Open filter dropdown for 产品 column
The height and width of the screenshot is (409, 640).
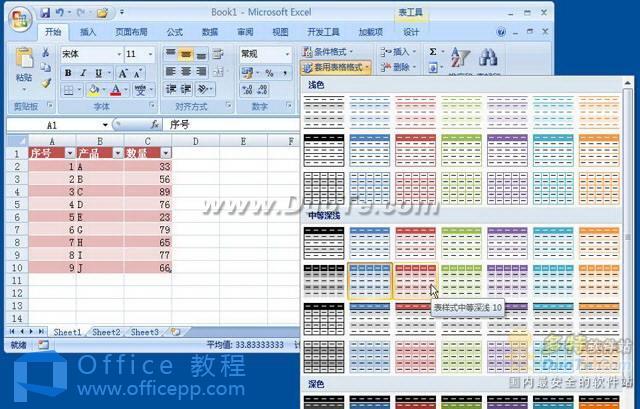[118, 153]
